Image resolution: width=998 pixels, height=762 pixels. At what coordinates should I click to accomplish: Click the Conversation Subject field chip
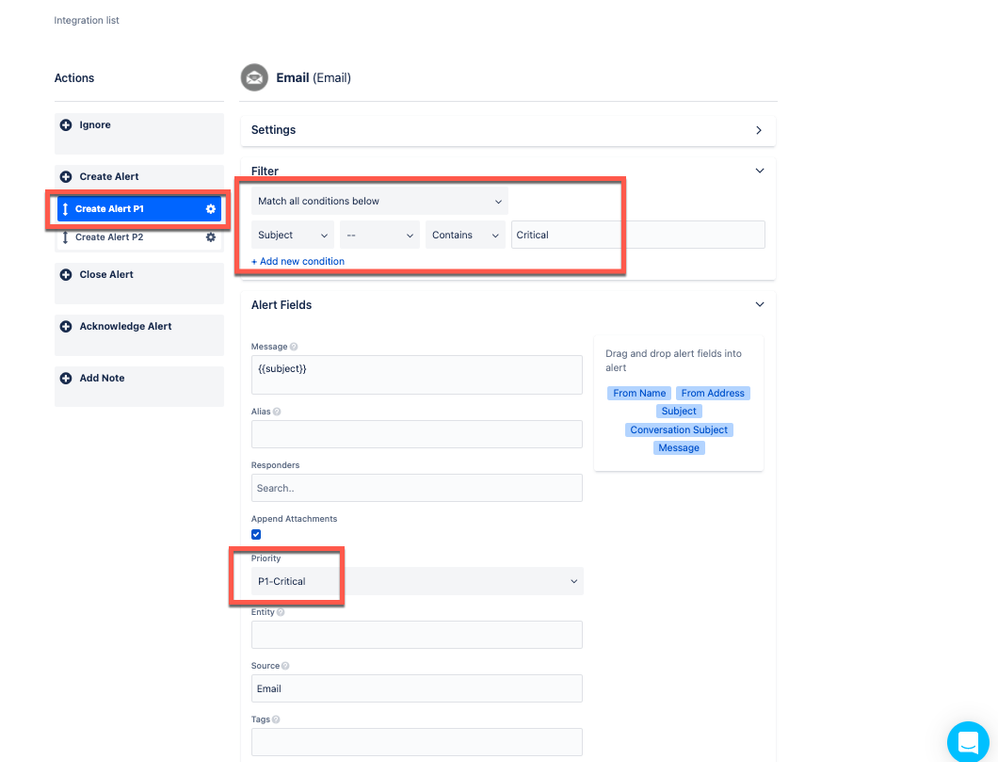(x=678, y=430)
